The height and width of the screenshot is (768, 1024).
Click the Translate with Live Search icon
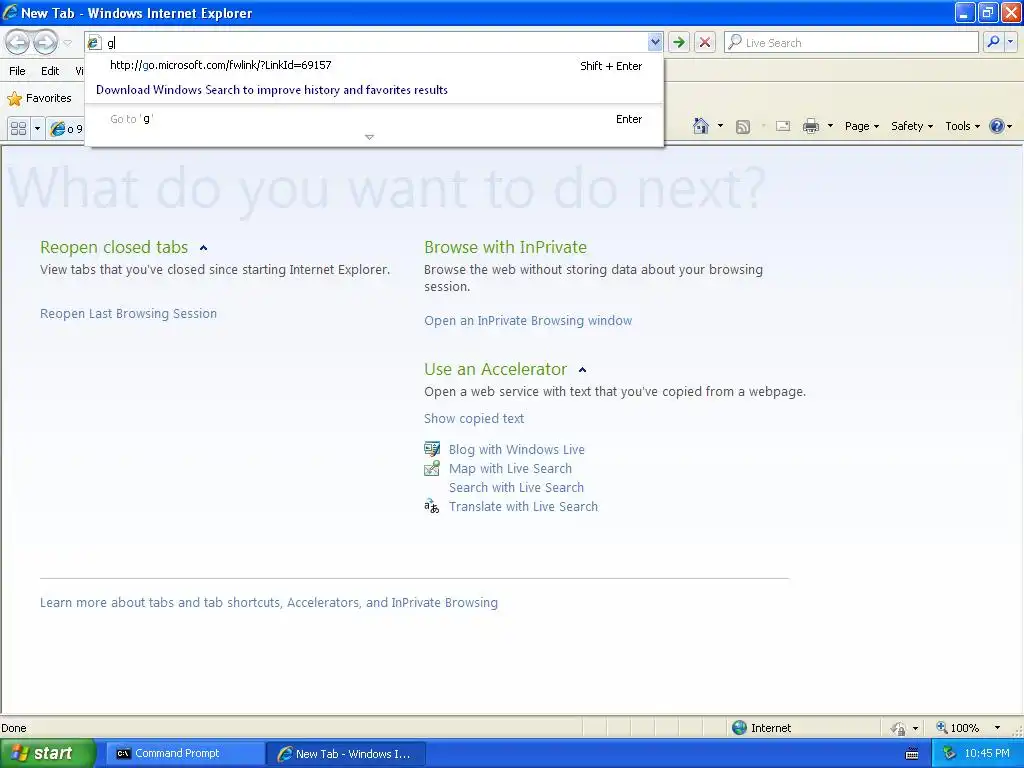432,506
